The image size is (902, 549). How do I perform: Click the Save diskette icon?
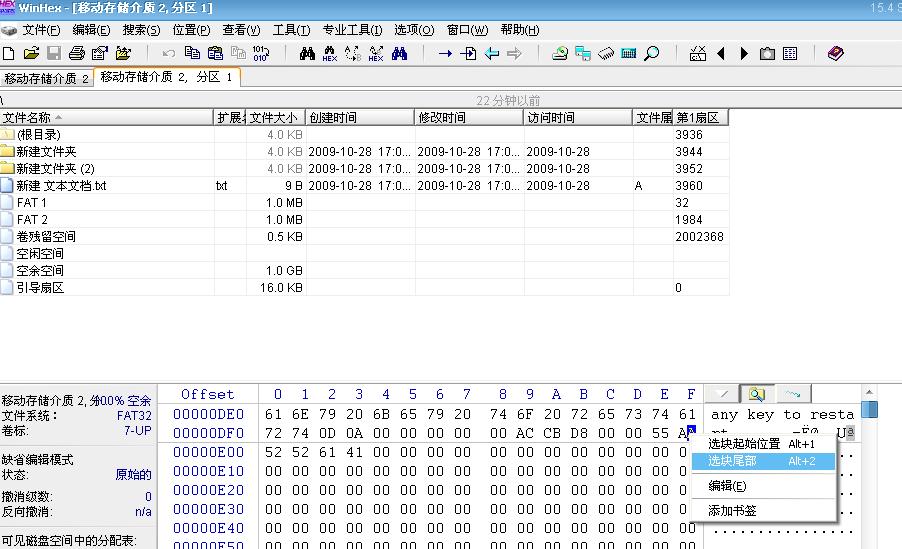54,54
